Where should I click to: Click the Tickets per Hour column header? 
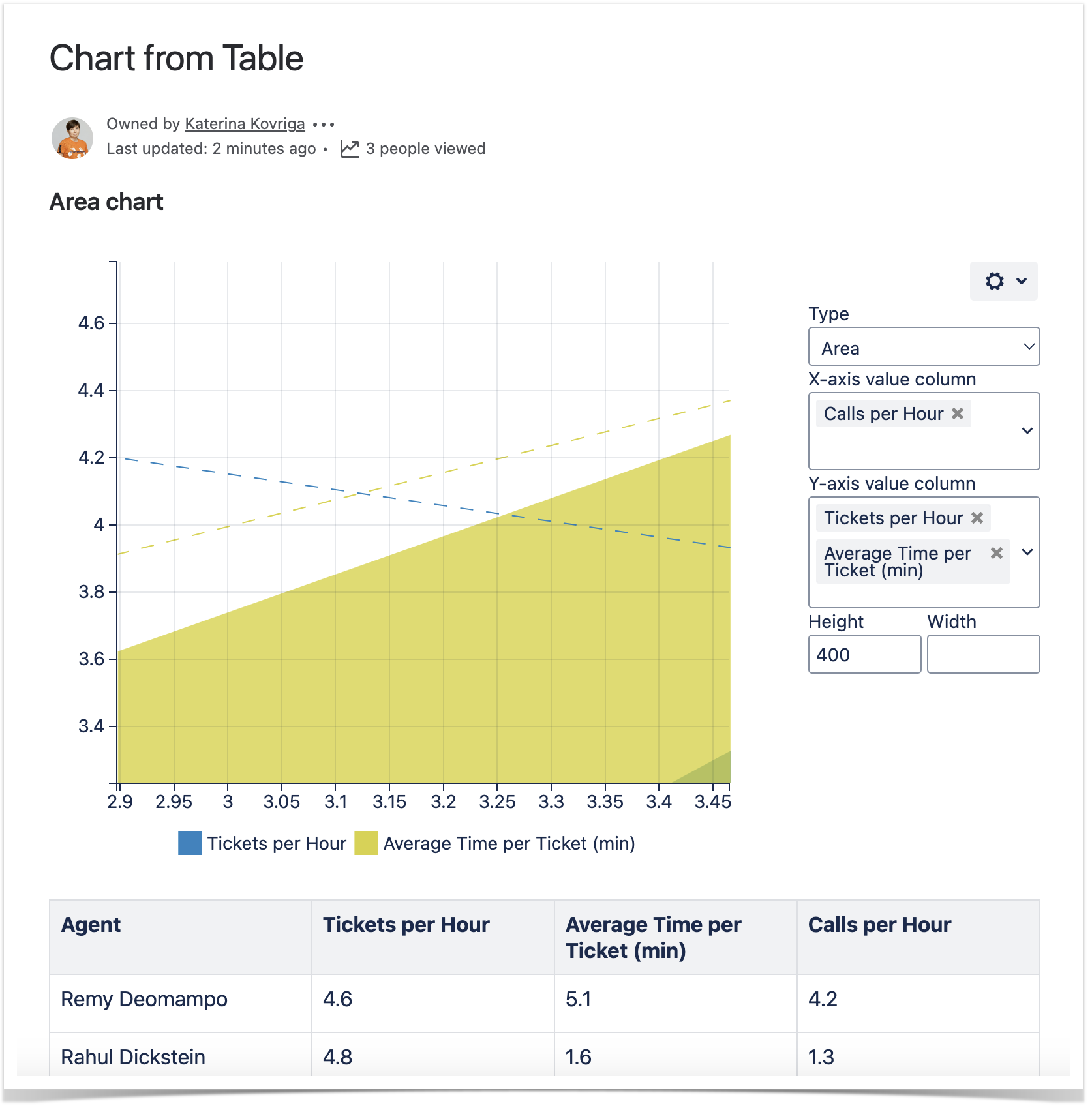(x=406, y=925)
